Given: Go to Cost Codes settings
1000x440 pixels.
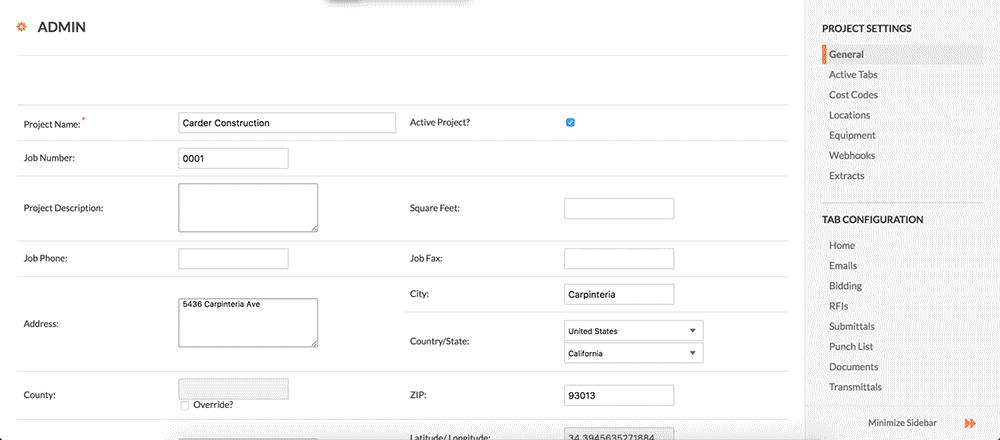Looking at the screenshot, I should tap(853, 95).
